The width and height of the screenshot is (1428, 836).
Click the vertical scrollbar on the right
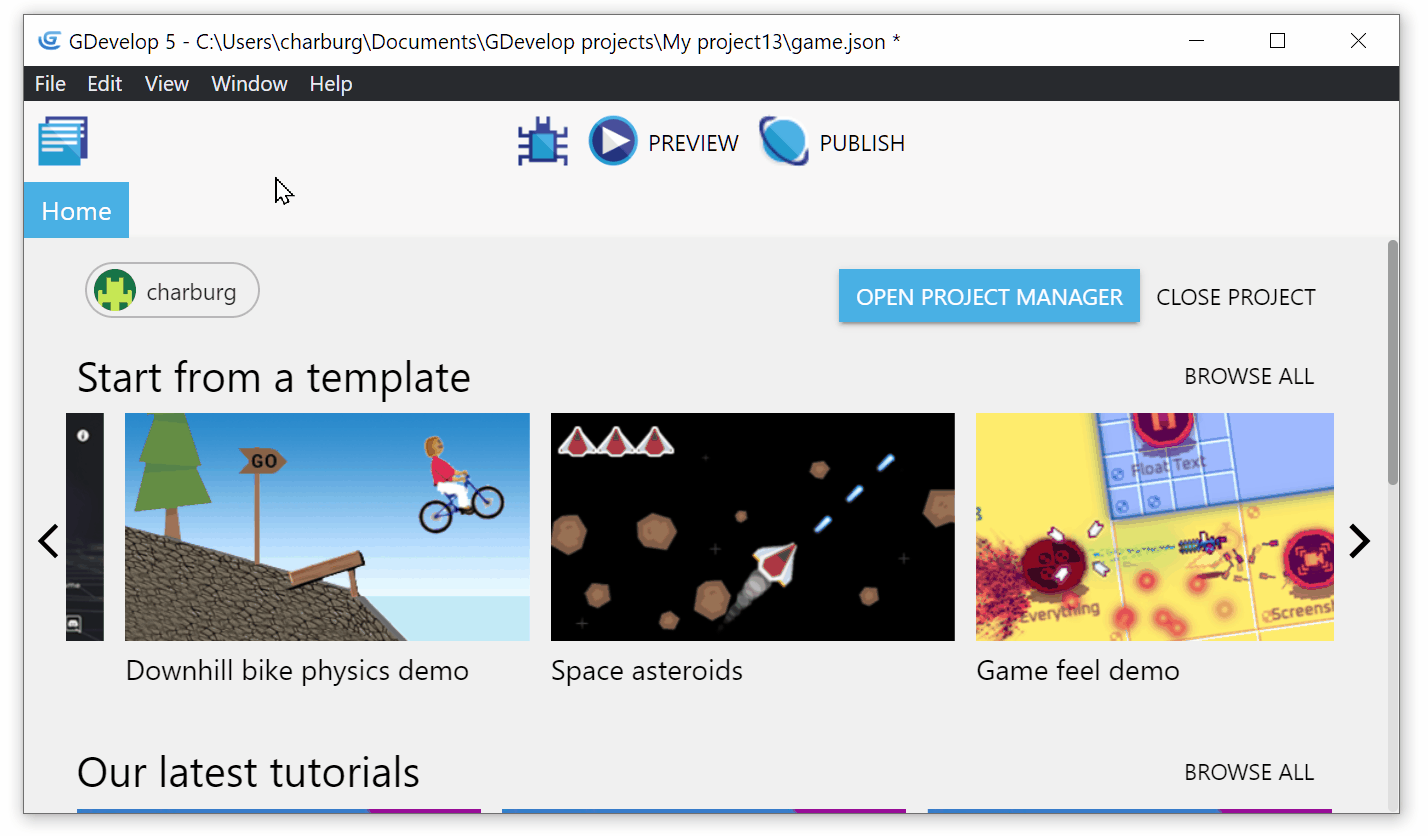click(x=1393, y=362)
